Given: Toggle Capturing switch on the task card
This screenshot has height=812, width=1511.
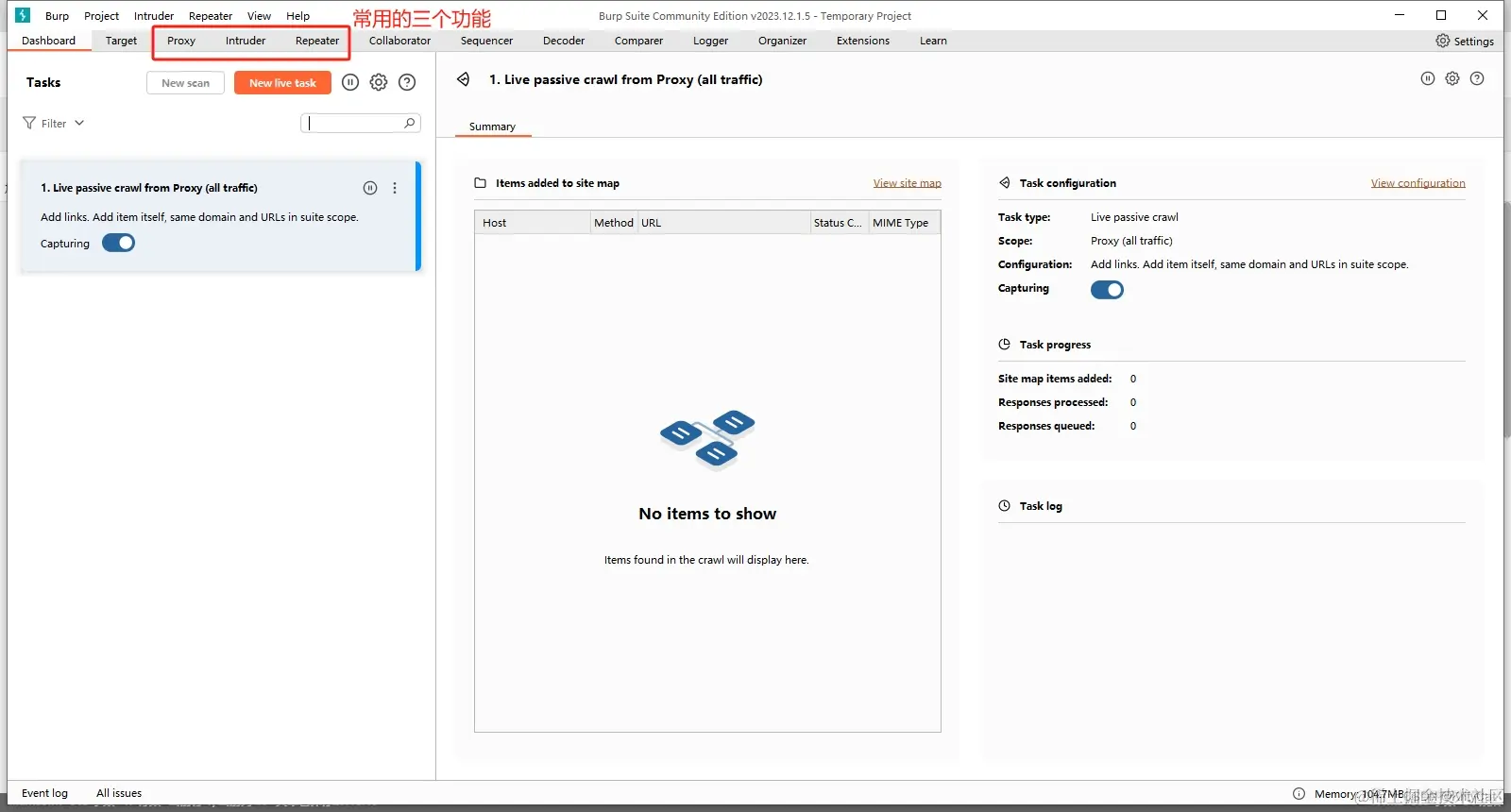Looking at the screenshot, I should click(x=119, y=243).
